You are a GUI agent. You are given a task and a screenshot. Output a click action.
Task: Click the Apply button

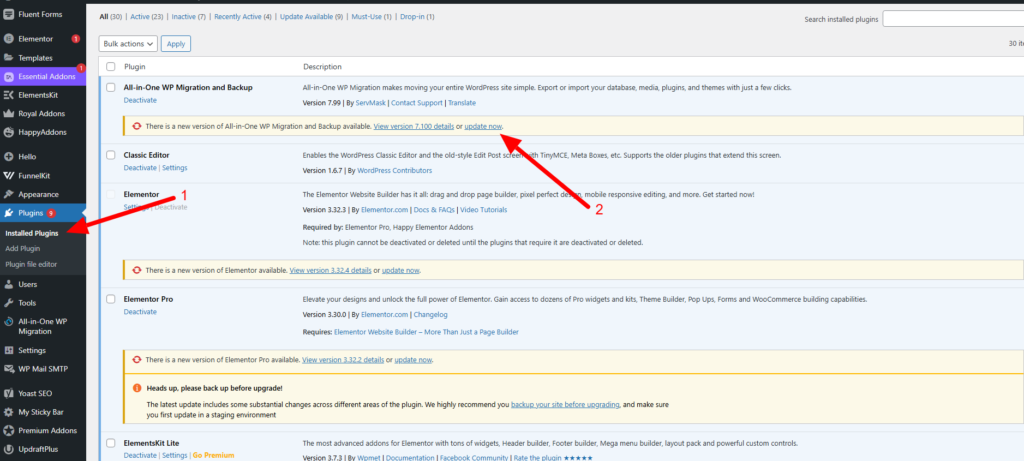[x=176, y=43]
